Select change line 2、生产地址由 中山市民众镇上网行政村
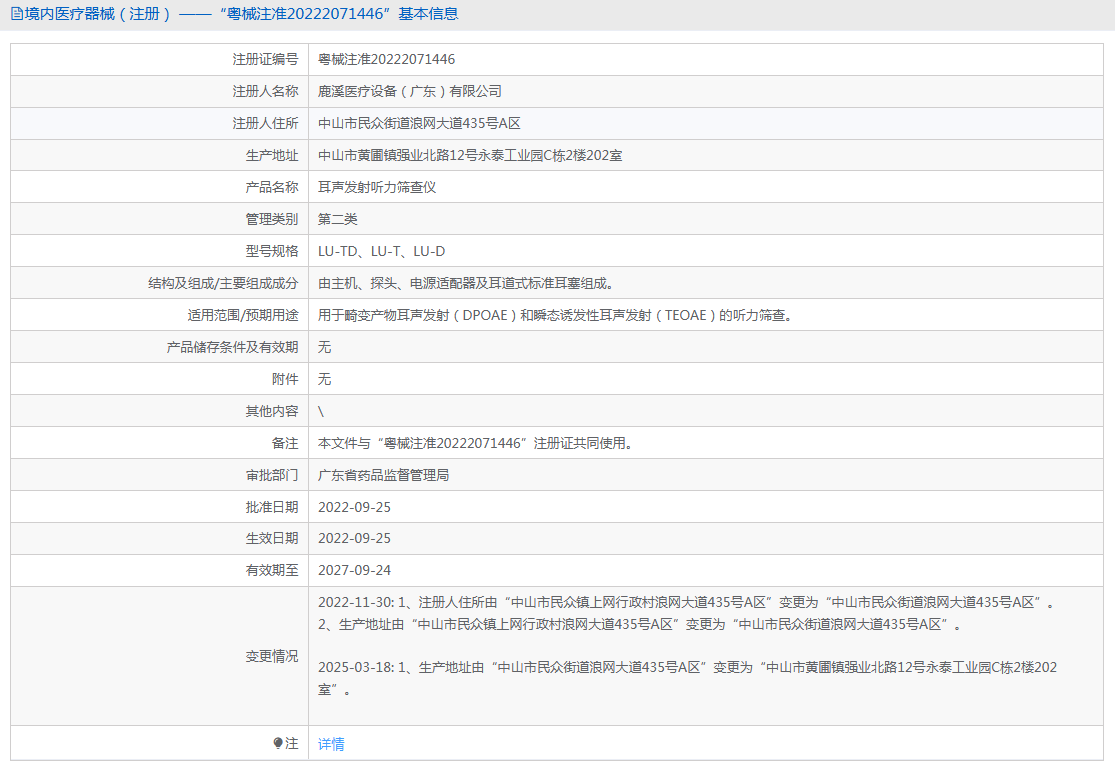Image resolution: width=1115 pixels, height=770 pixels. pos(640,624)
